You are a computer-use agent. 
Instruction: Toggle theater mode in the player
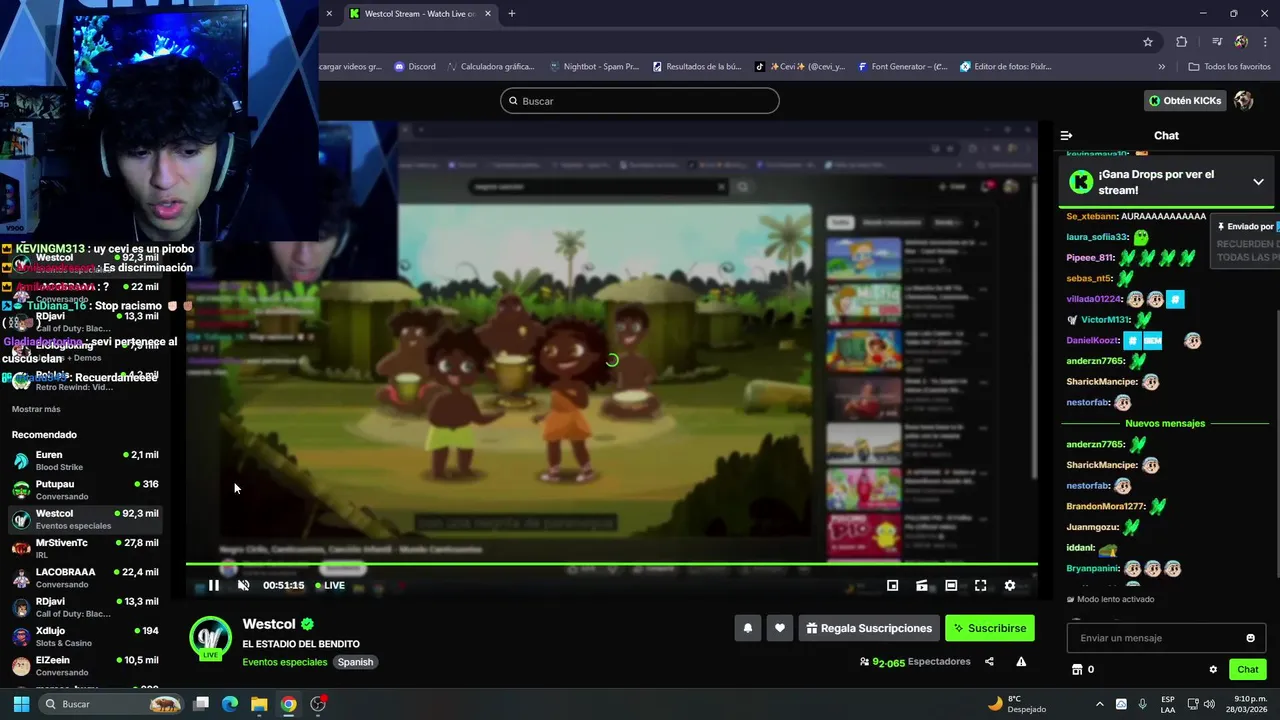(x=951, y=585)
